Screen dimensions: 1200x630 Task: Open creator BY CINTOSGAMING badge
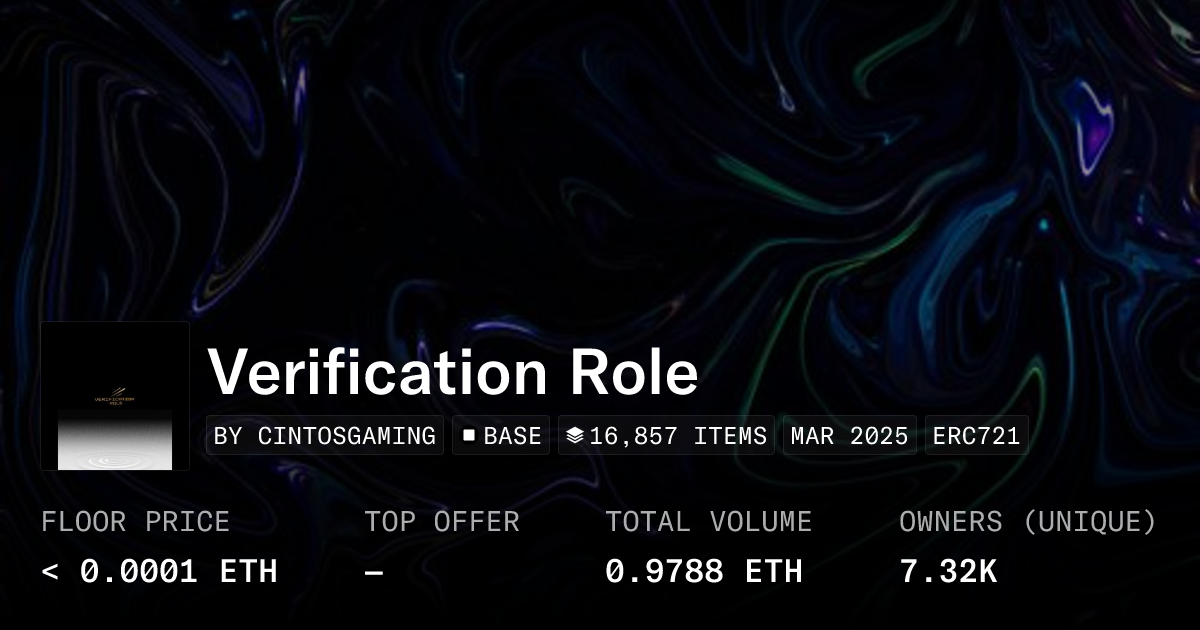(325, 436)
